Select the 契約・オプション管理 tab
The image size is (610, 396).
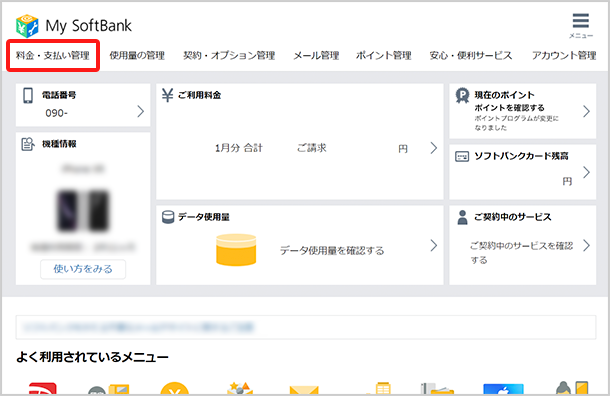[x=229, y=56]
